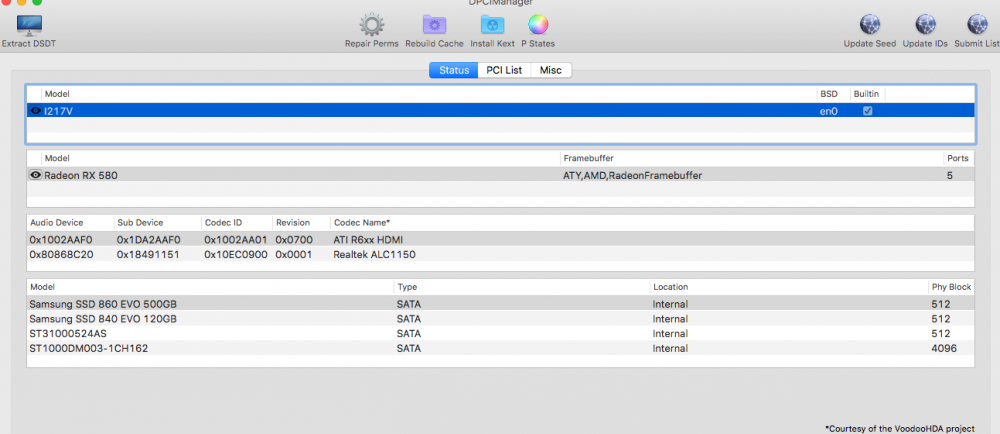Viewport: 1000px width, 434px height.
Task: Select the ST1000DM003-1CH162 drive row
Action: 501,349
